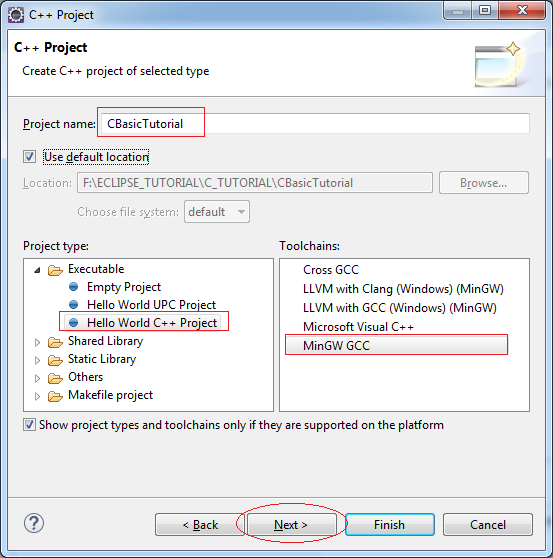Focus the Project name text field

(315, 124)
